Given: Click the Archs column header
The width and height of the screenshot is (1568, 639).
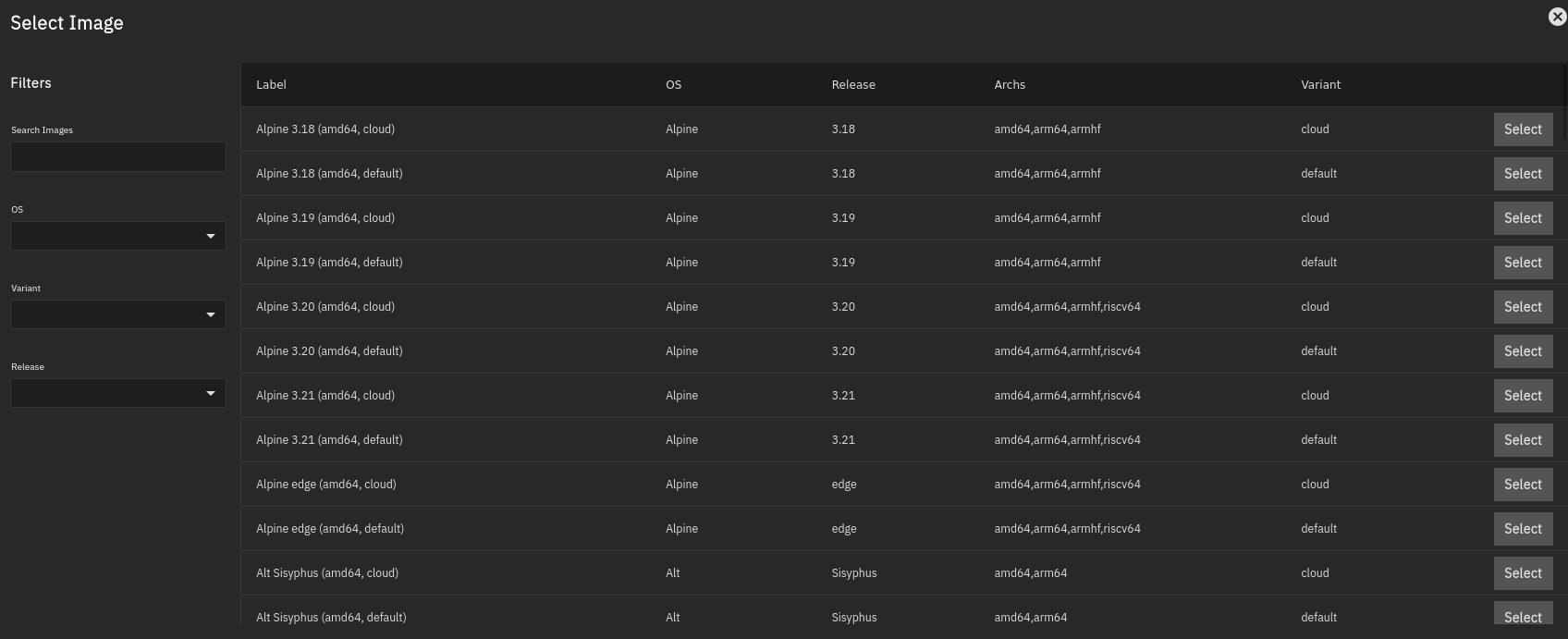Looking at the screenshot, I should [1010, 84].
